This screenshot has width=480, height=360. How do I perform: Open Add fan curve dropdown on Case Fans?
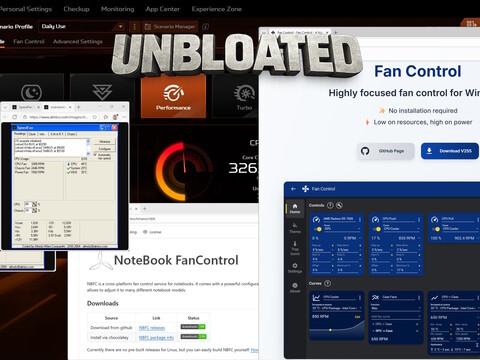click(396, 316)
